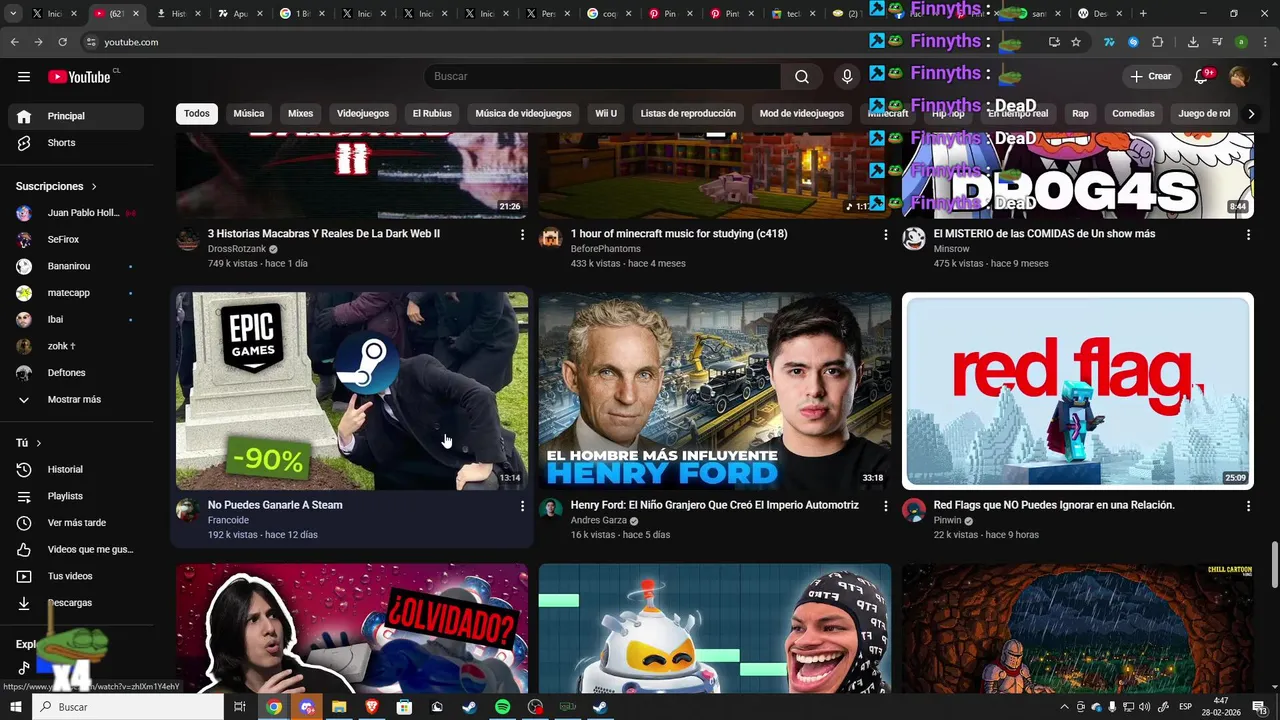Select the Mixes filter chip
1280x720 pixels.
301,114
